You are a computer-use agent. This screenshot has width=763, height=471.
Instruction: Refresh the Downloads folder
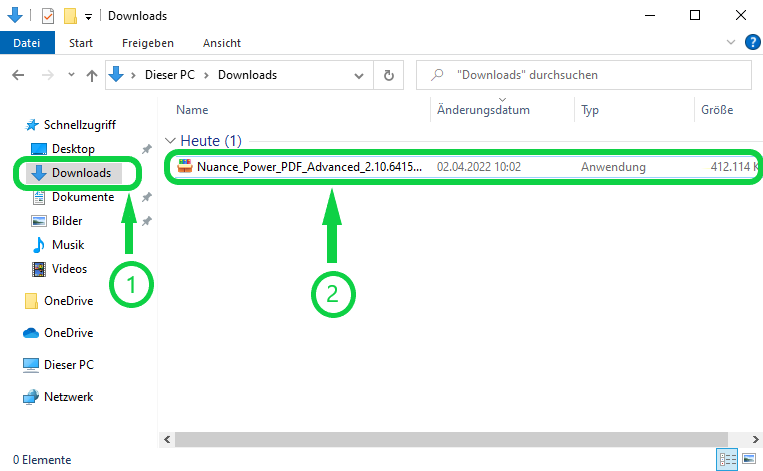coord(389,75)
